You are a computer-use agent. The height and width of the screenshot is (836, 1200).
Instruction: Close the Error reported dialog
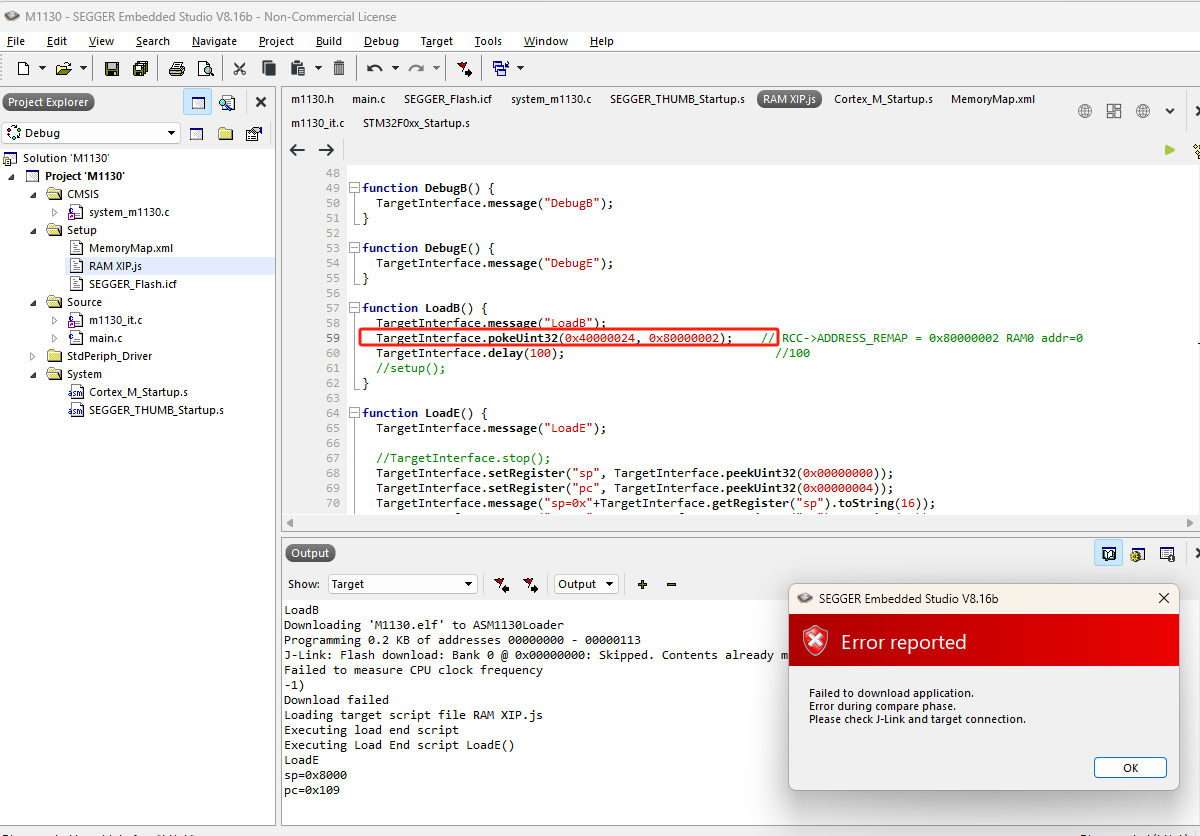pyautogui.click(x=1163, y=598)
